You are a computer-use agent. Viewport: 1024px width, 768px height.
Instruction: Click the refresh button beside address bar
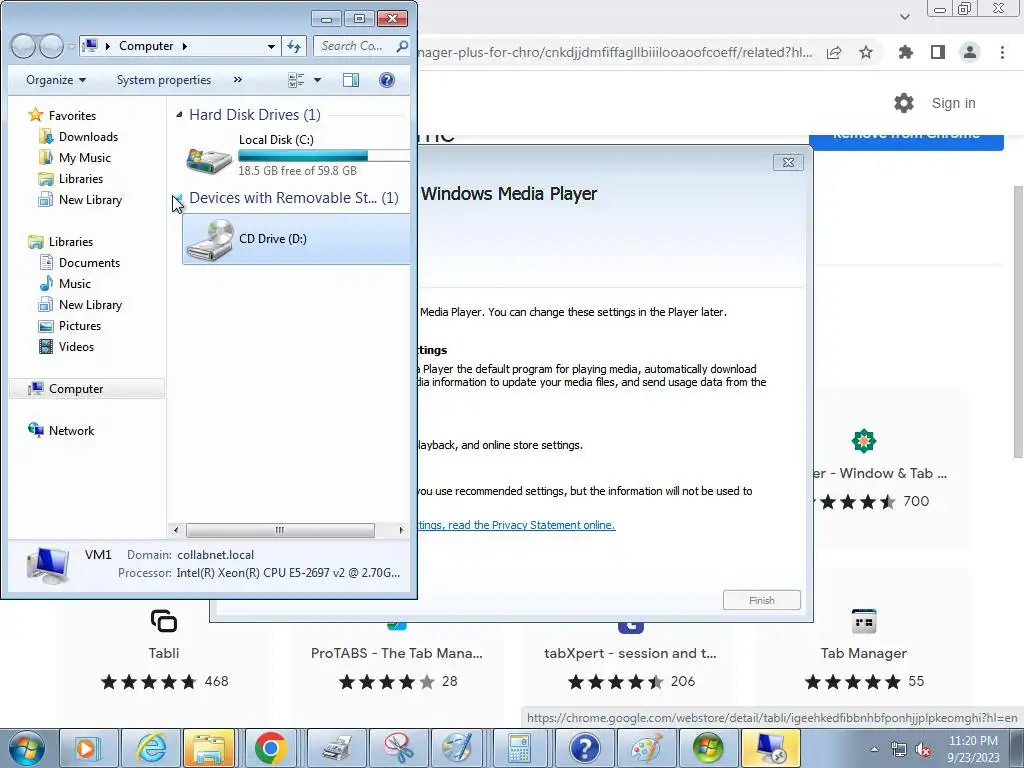[x=294, y=46]
